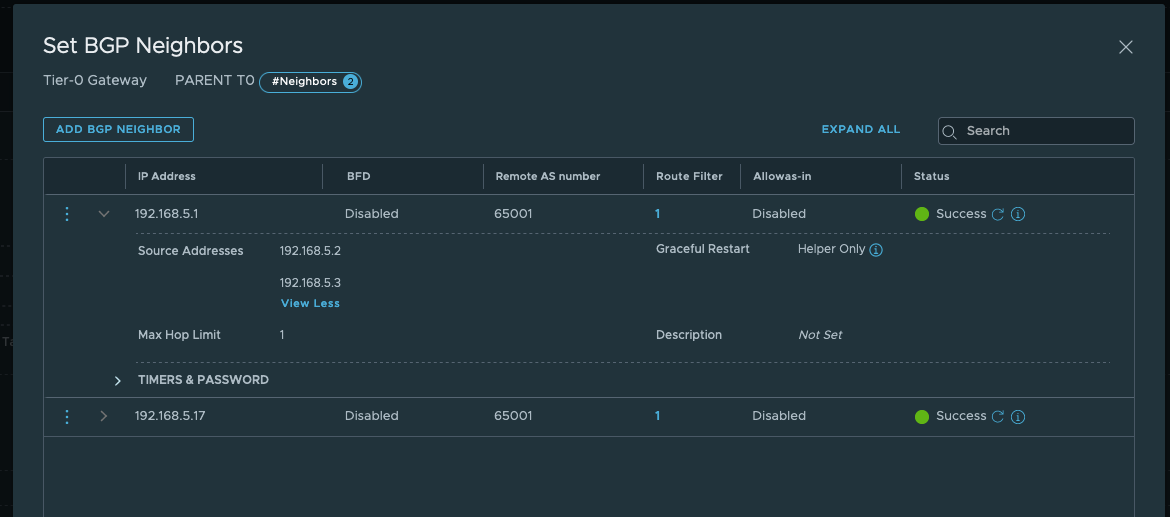
Task: Close the Set BGP Neighbors dialog
Action: [1125, 47]
